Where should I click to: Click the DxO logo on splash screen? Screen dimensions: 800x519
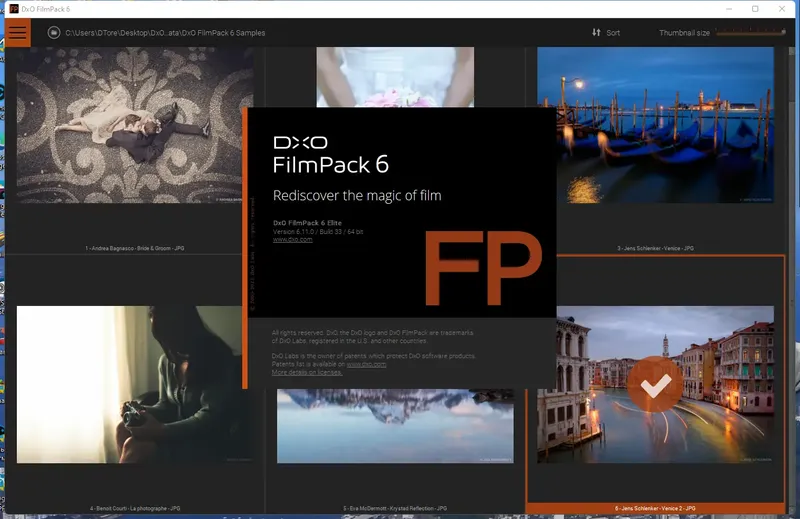pos(301,142)
